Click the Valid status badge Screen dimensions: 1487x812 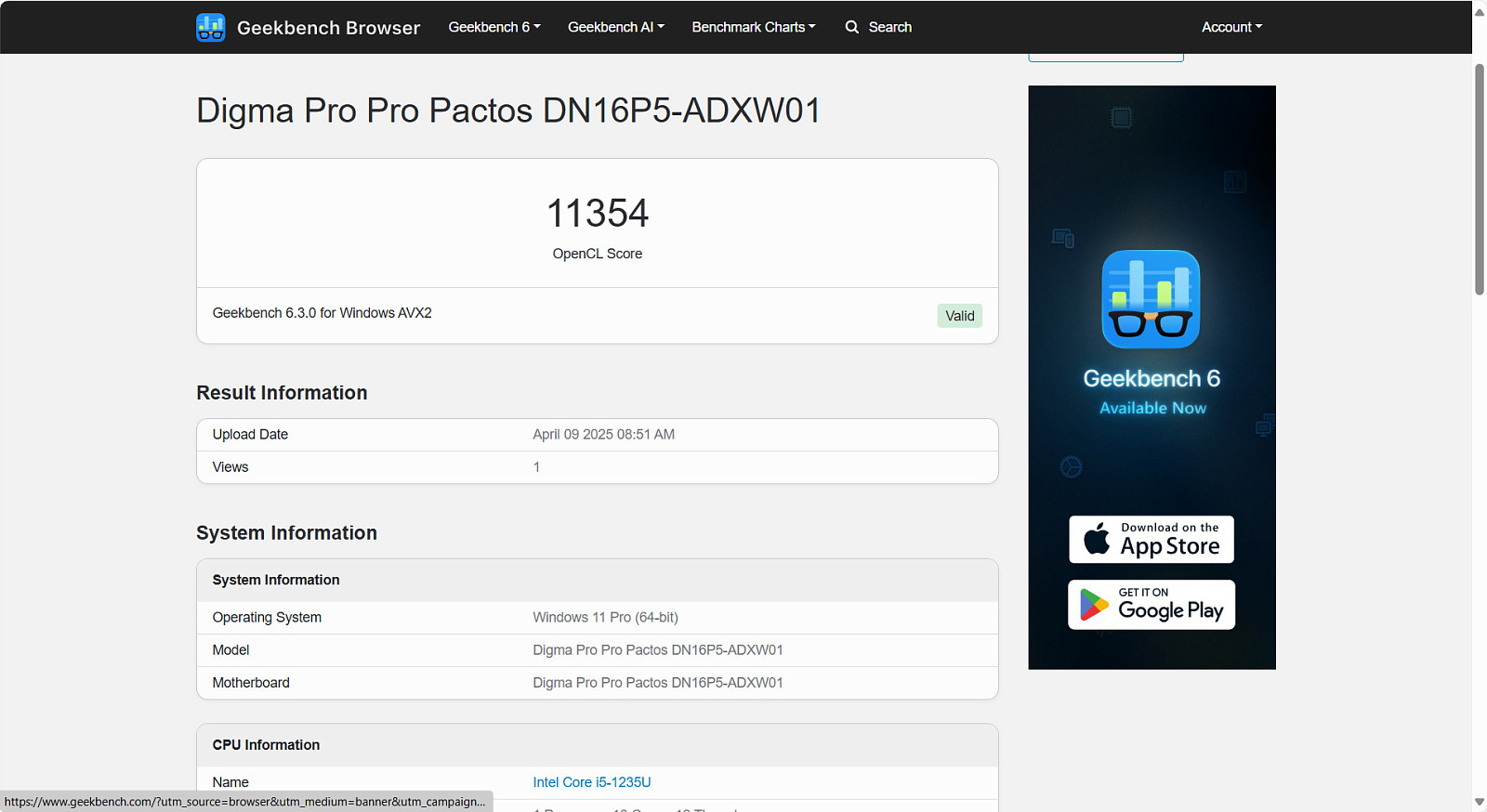(x=960, y=316)
